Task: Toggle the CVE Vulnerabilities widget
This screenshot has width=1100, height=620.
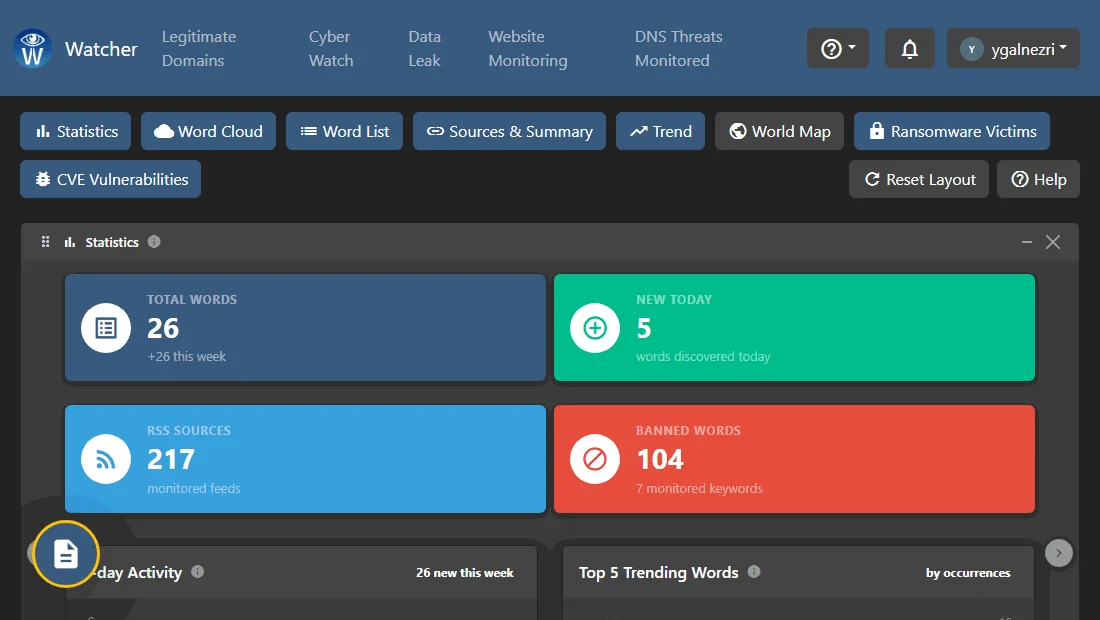Action: (110, 179)
